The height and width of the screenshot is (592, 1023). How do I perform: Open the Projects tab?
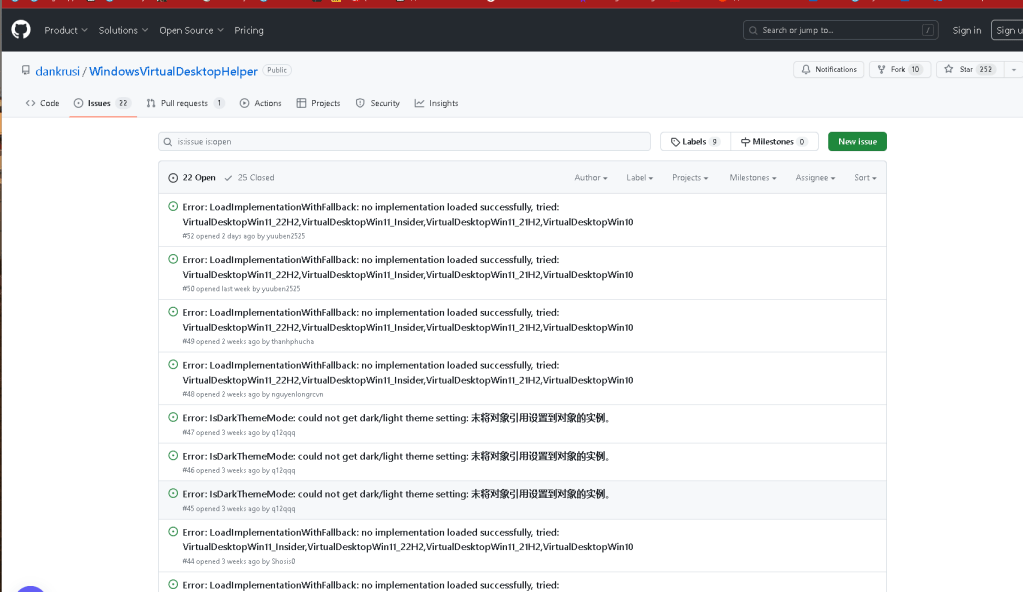pos(318,103)
